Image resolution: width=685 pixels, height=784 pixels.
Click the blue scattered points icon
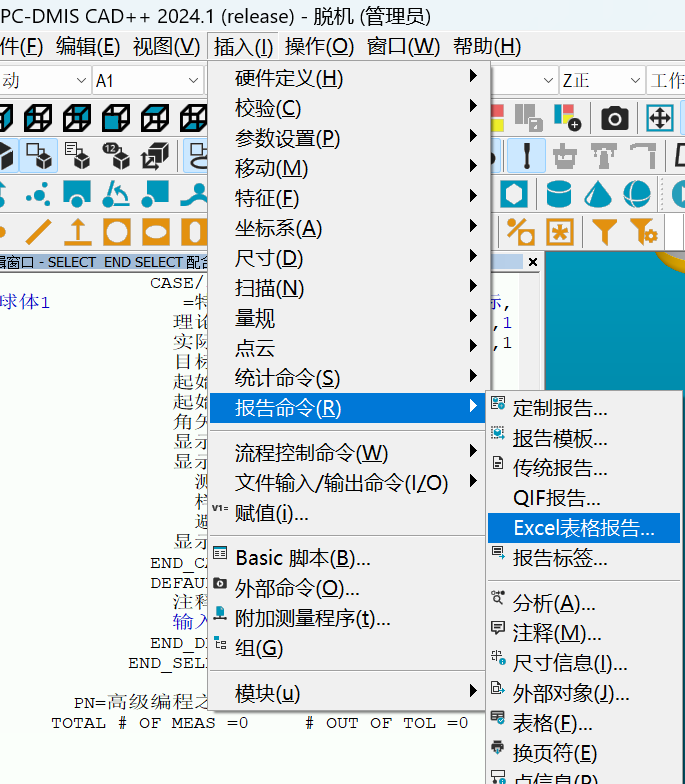pyautogui.click(x=38, y=194)
